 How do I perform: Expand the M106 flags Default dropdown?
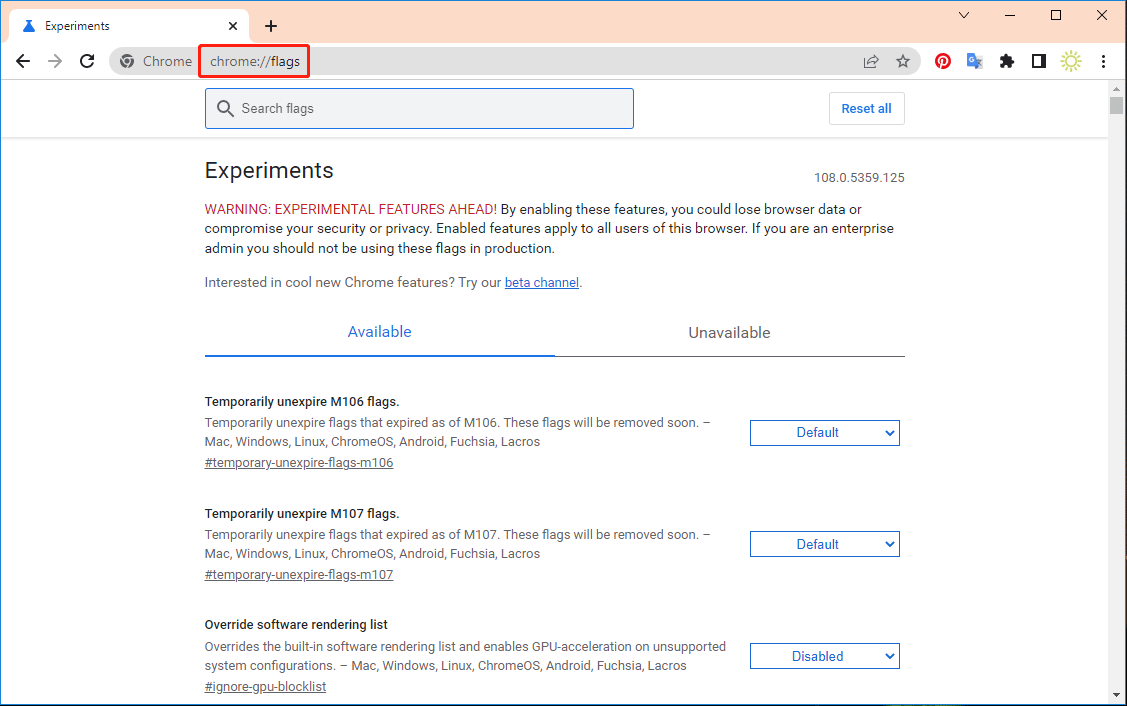click(x=824, y=433)
